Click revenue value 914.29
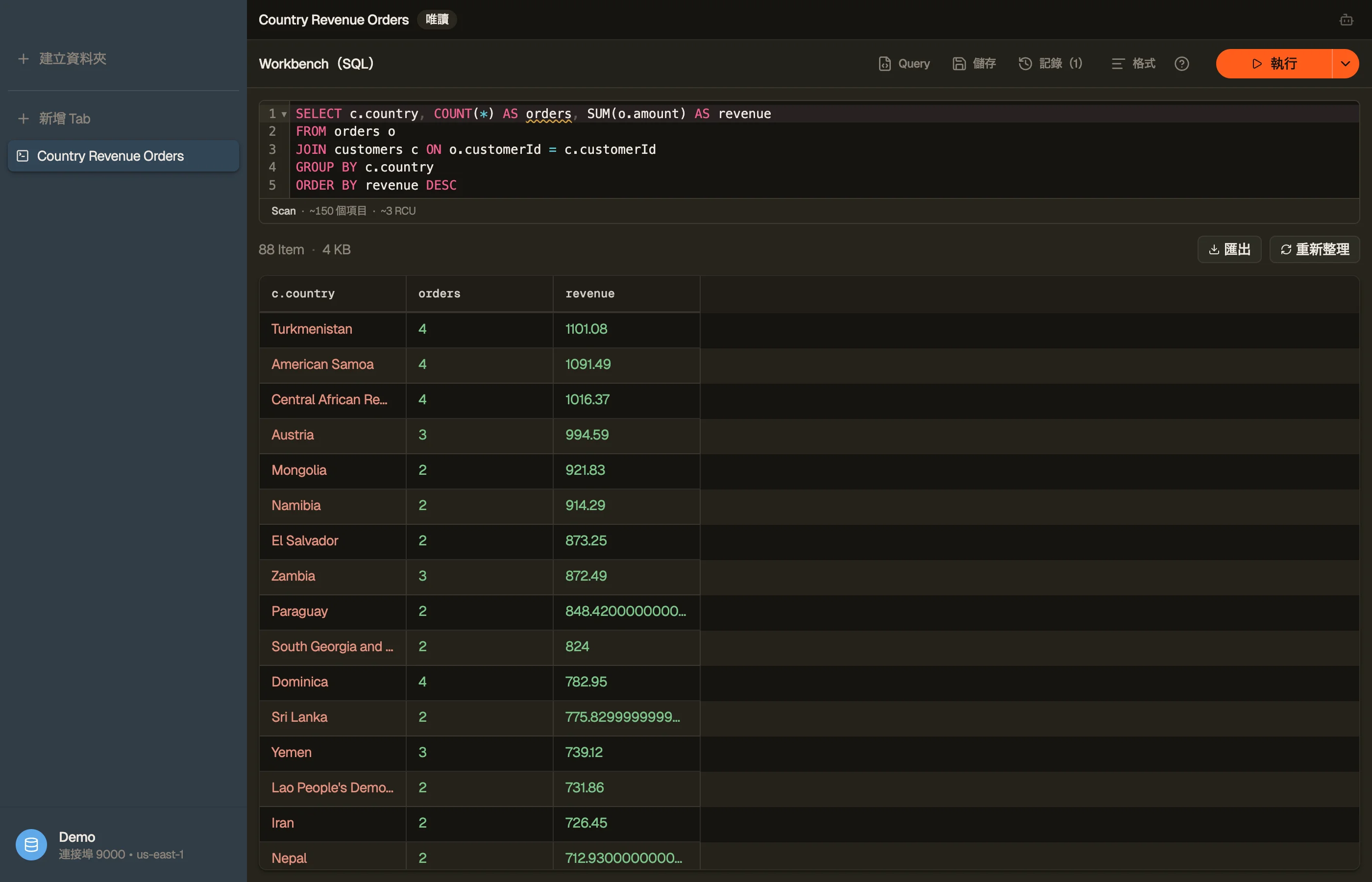Image resolution: width=1372 pixels, height=882 pixels. point(626,506)
